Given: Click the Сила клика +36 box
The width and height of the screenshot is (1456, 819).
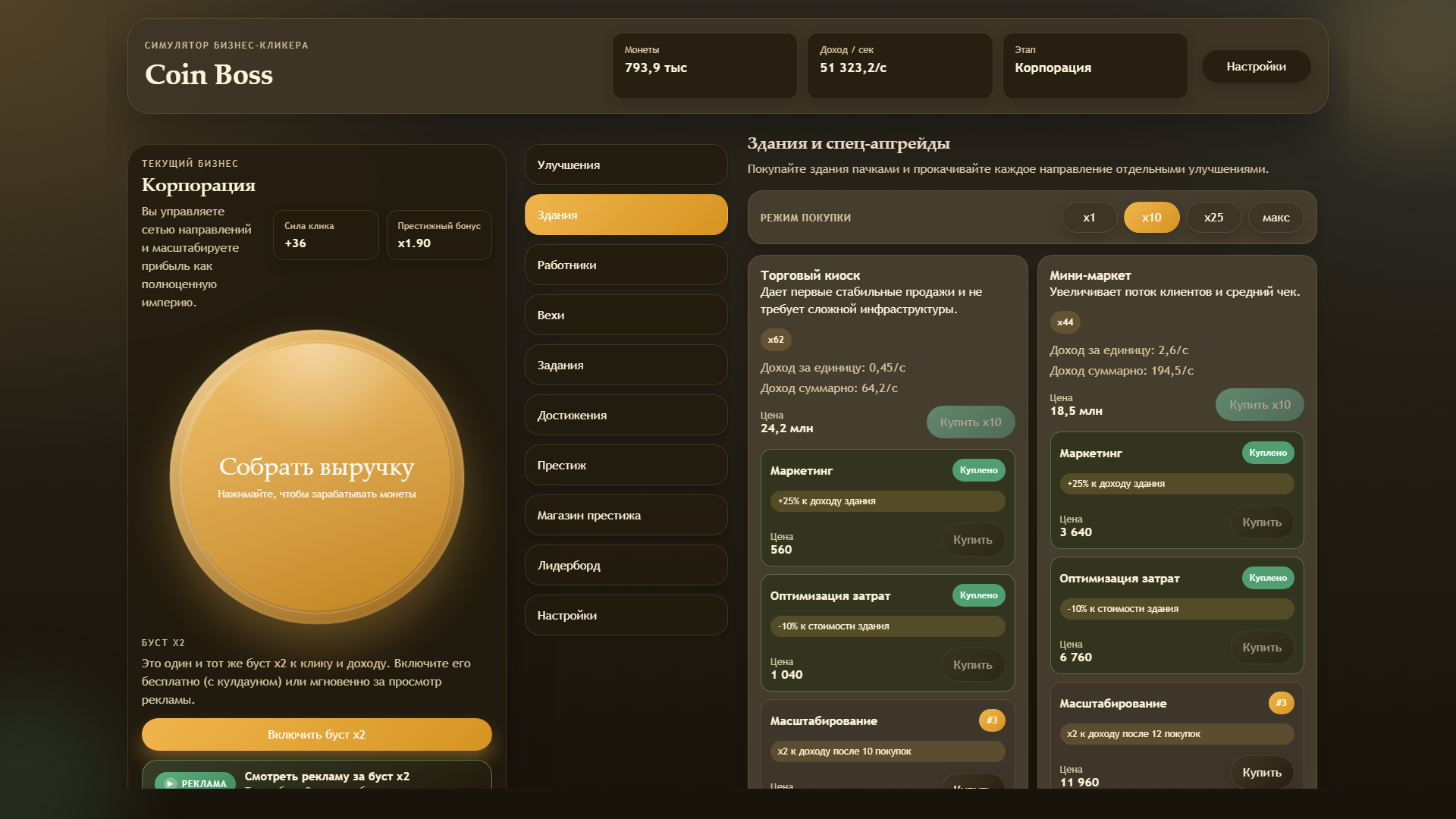Looking at the screenshot, I should tap(326, 235).
